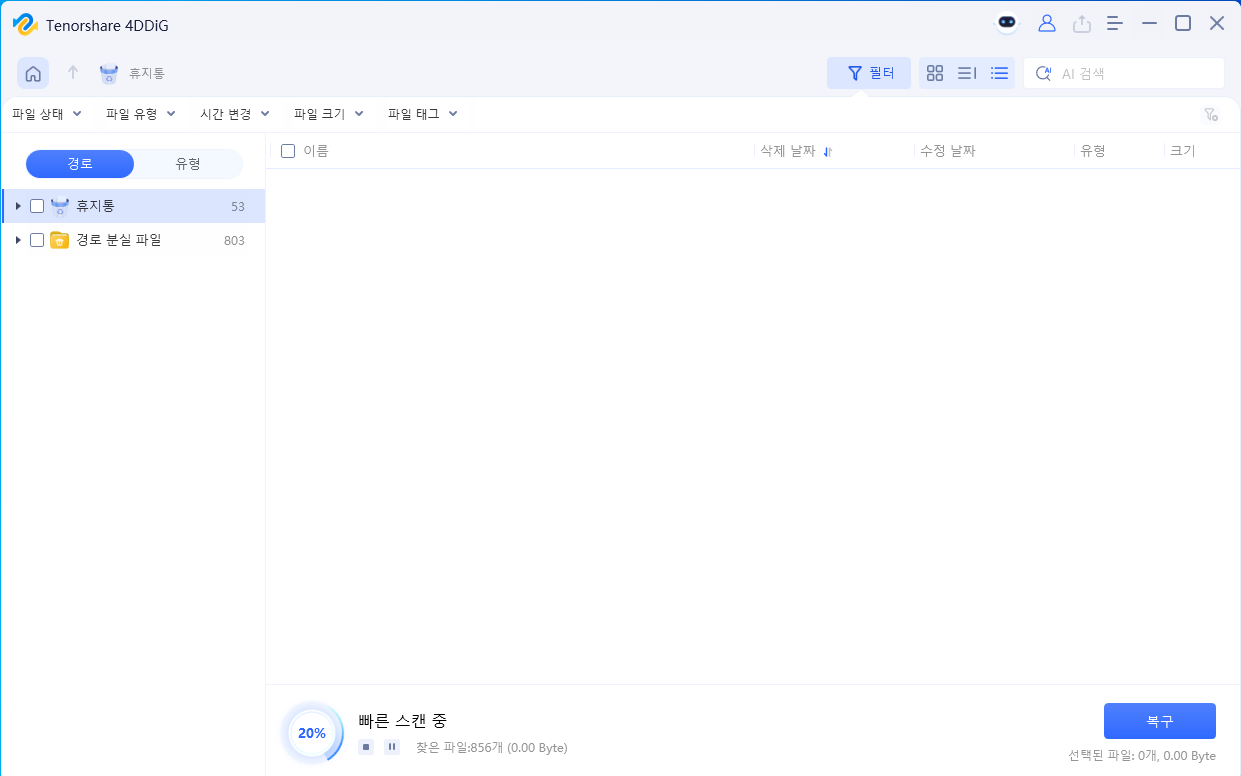Switch to detail list view
The width and height of the screenshot is (1241, 776).
967,73
